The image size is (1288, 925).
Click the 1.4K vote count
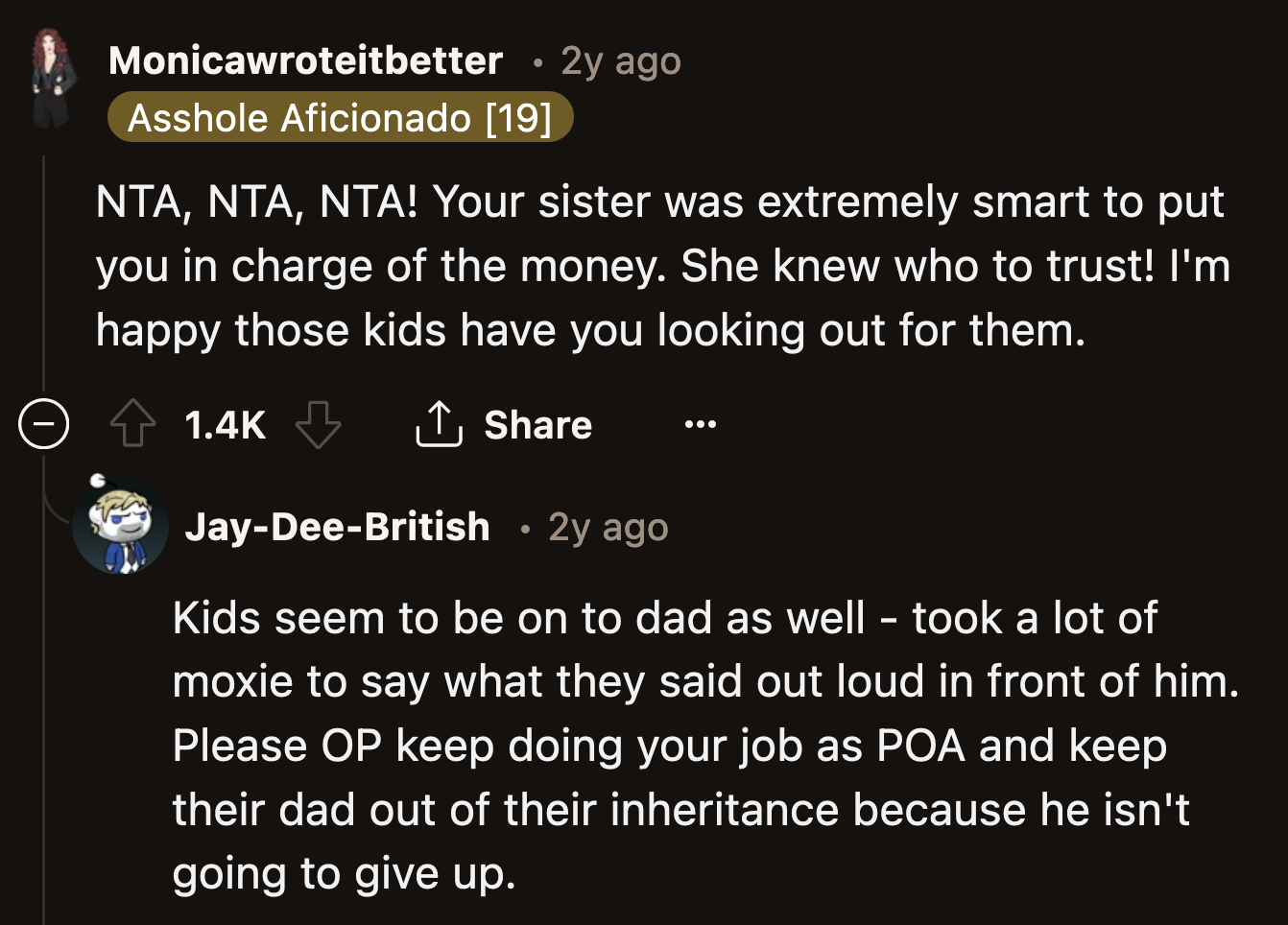224,423
